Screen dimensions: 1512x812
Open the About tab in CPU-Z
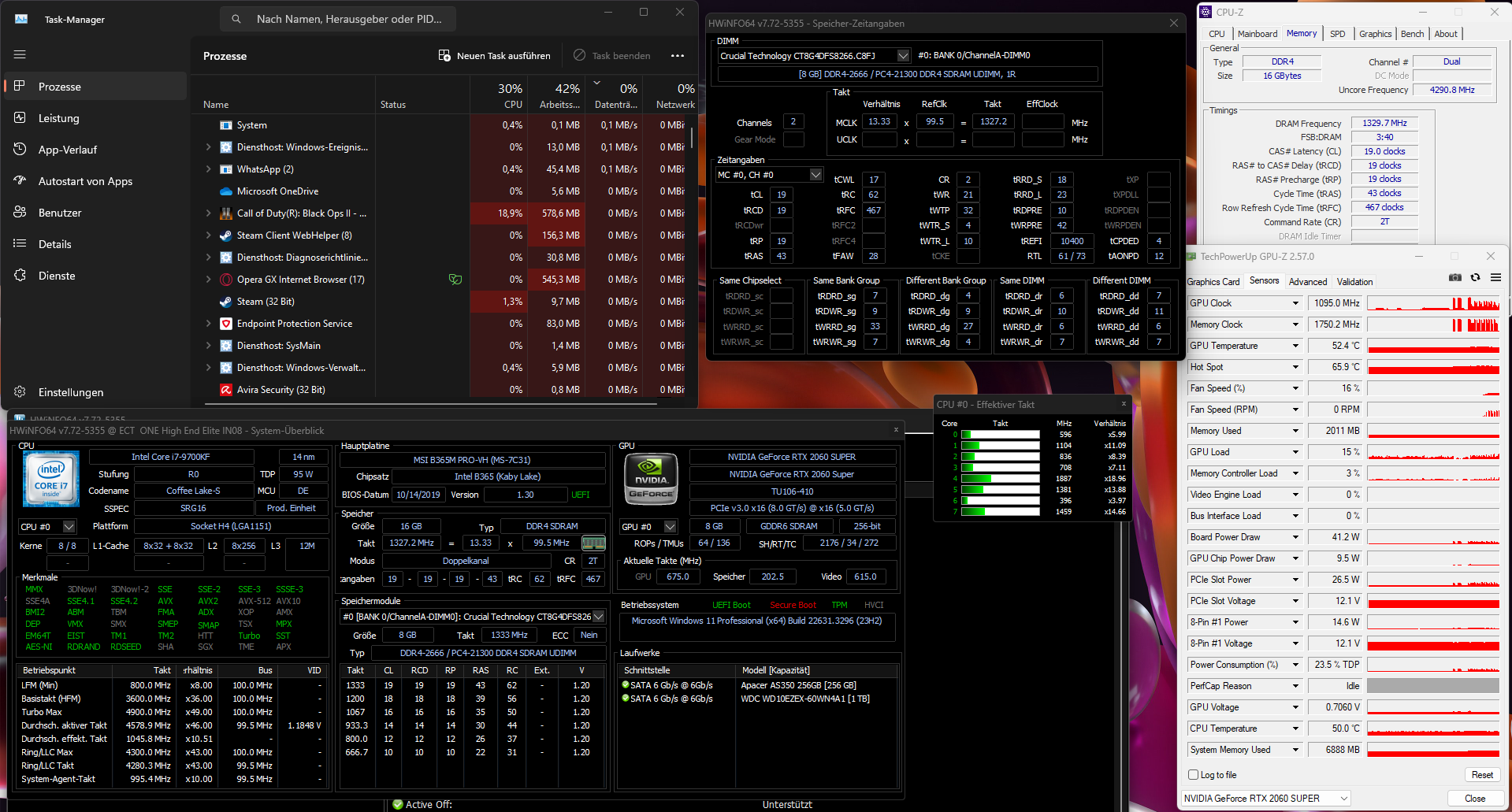pos(1446,34)
